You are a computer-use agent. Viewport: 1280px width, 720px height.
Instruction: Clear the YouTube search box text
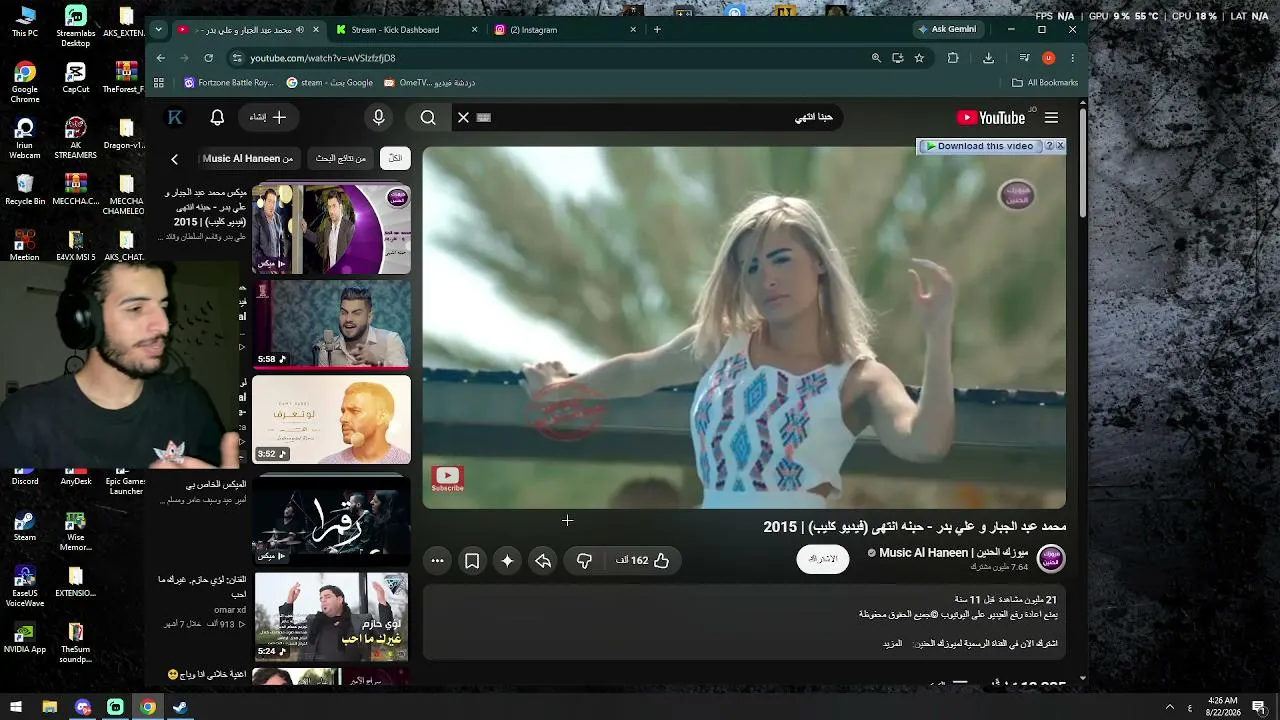463,118
